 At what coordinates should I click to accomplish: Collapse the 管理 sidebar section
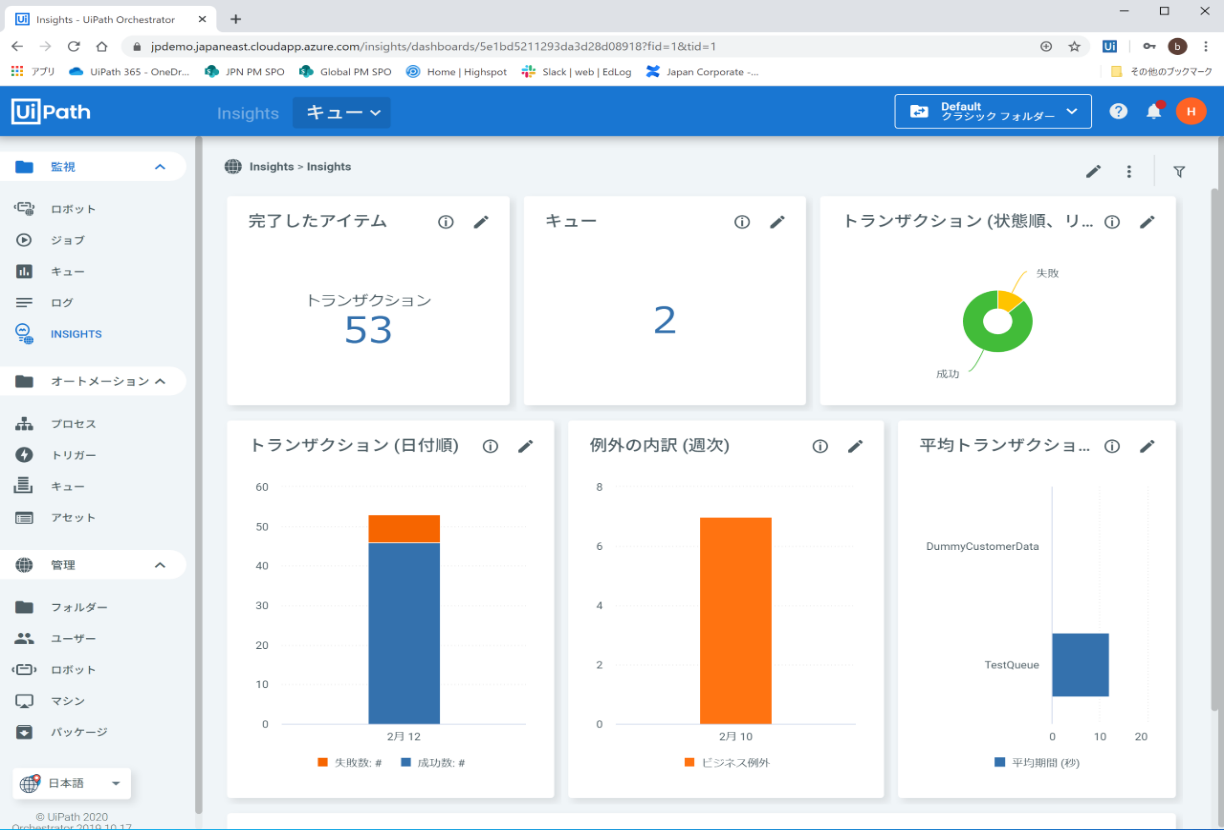(160, 565)
